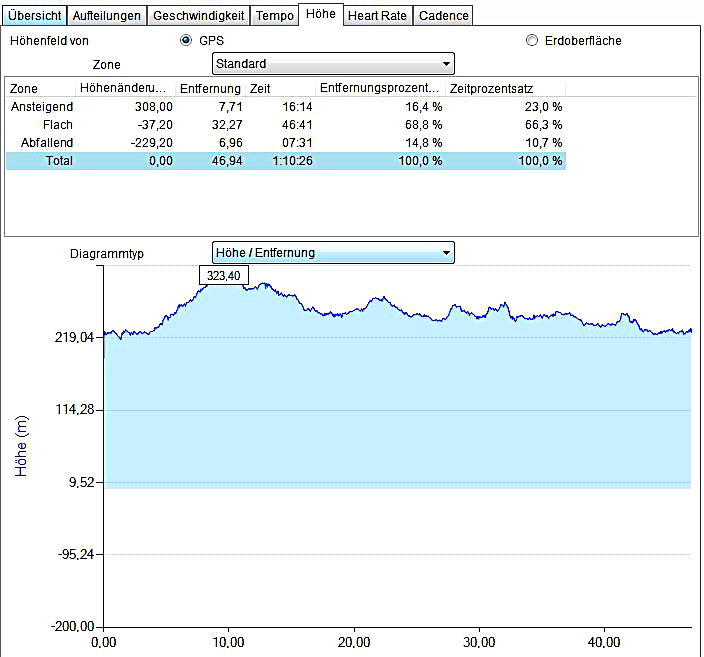Switch to the Cadence tab
The image size is (704, 657).
pos(442,16)
